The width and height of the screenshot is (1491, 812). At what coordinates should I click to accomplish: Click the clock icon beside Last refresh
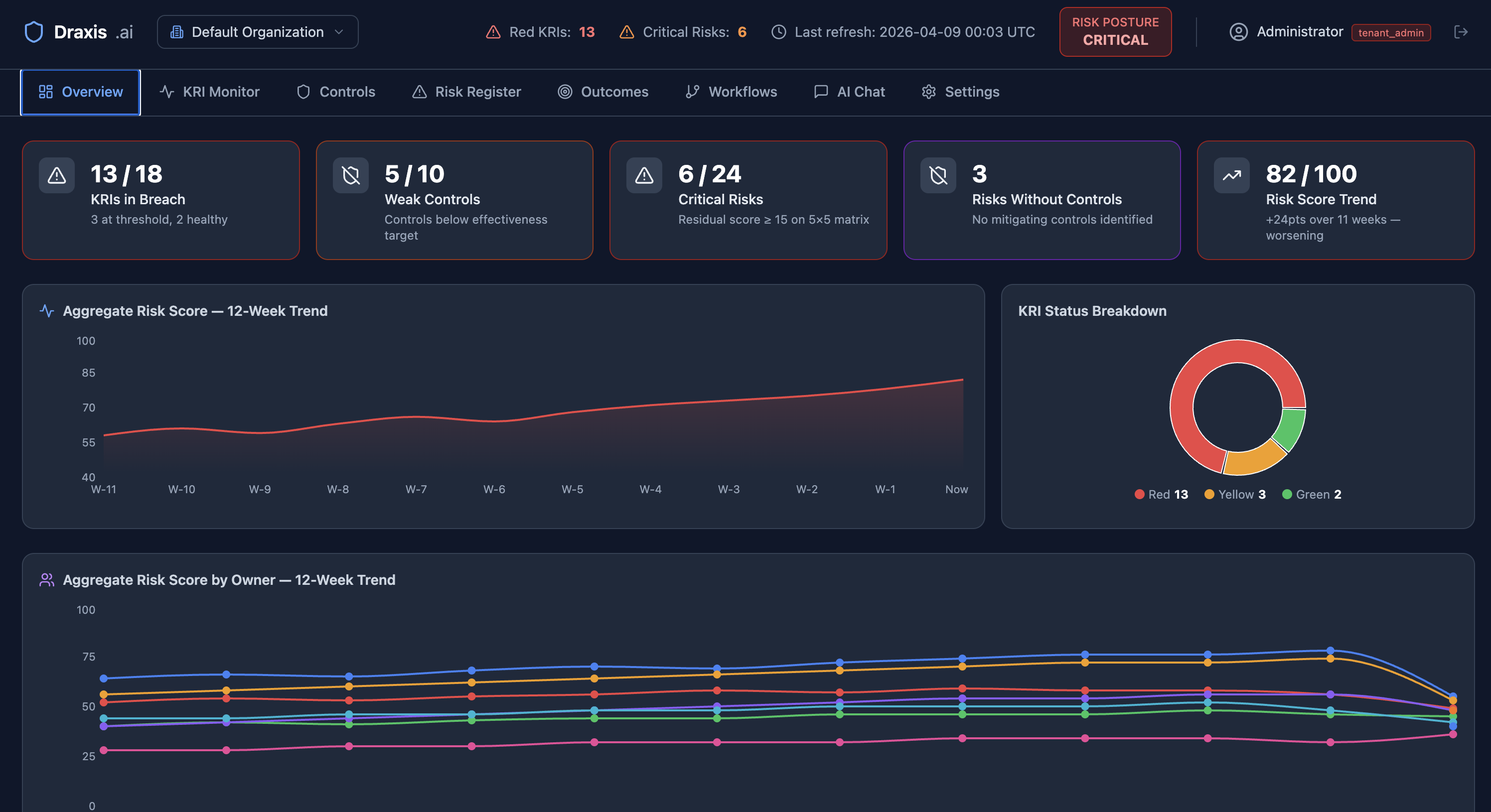[778, 32]
